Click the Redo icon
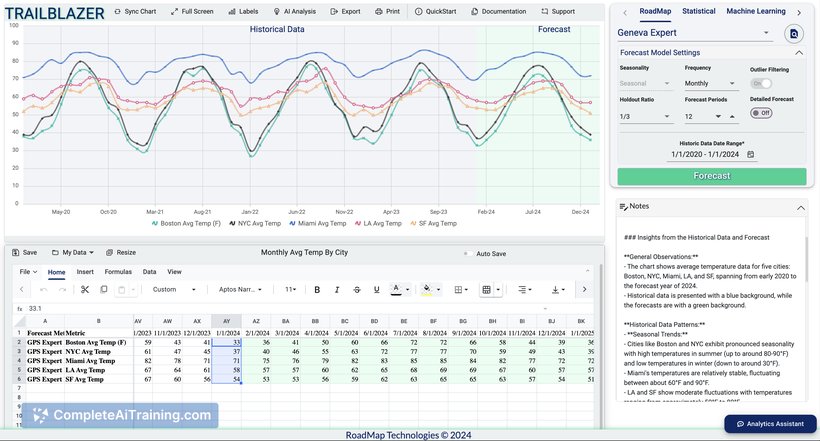Viewport: 820px width, 441px height. pyautogui.click(x=62, y=290)
